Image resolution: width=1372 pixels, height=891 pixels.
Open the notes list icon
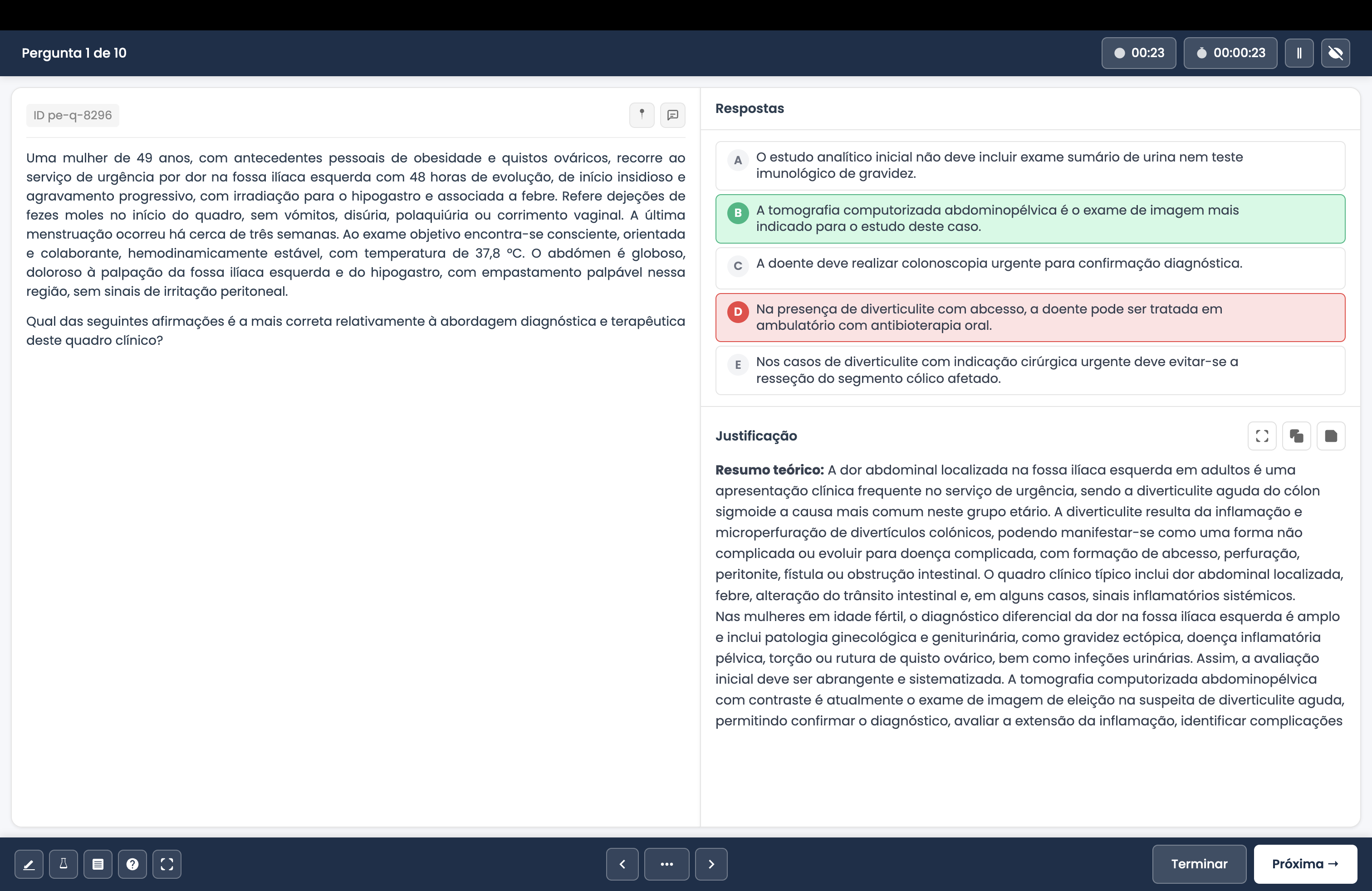(x=98, y=864)
